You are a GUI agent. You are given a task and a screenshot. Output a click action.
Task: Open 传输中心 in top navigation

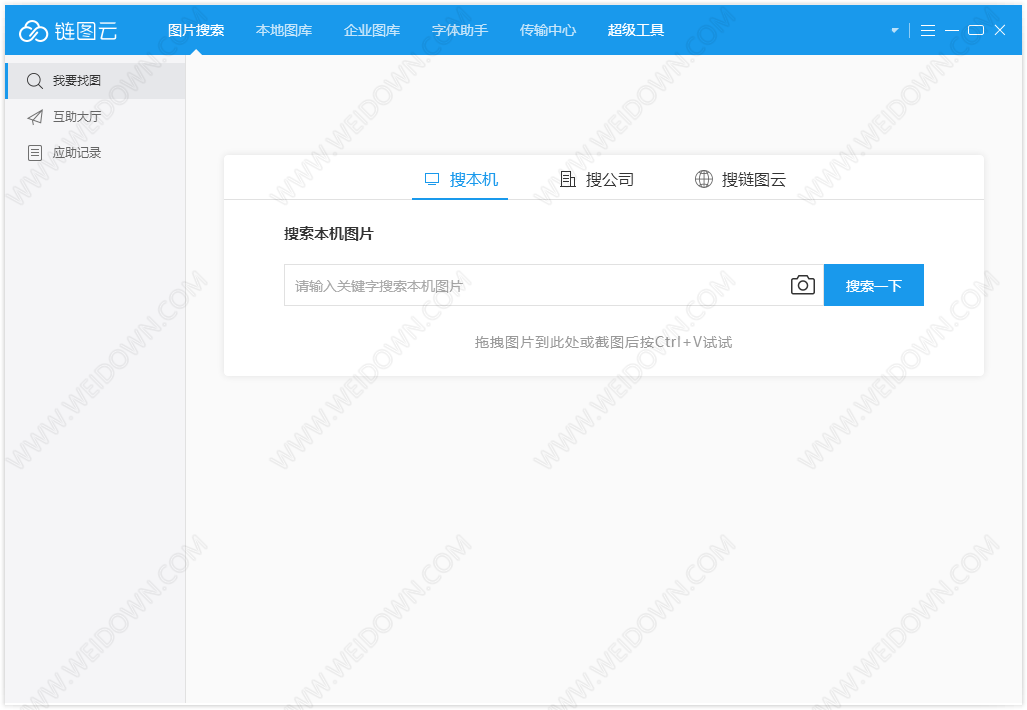[548, 30]
